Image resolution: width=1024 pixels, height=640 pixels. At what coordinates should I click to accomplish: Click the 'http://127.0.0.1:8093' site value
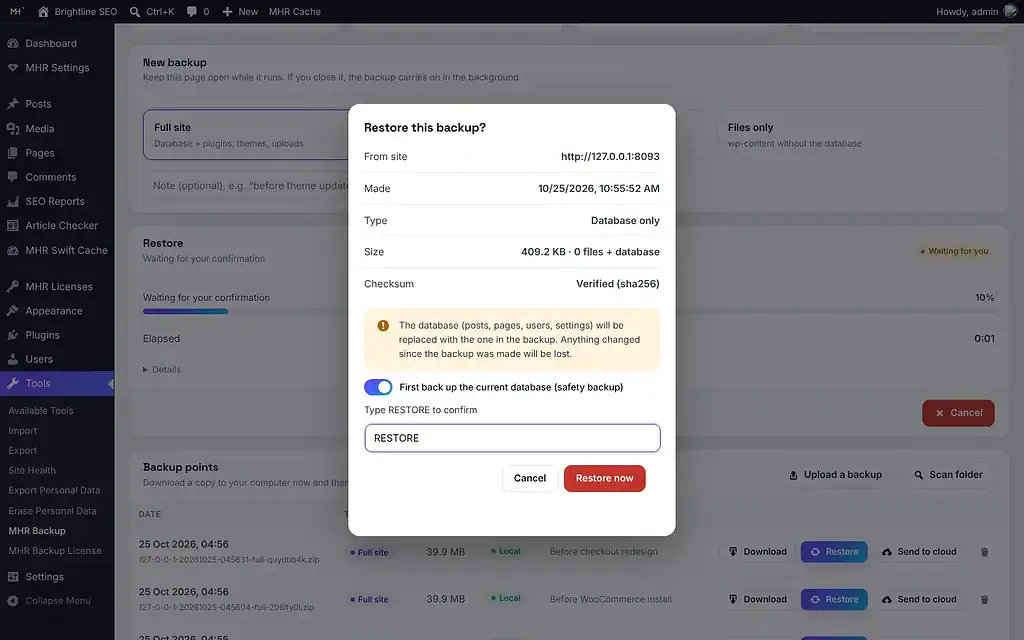(610, 156)
